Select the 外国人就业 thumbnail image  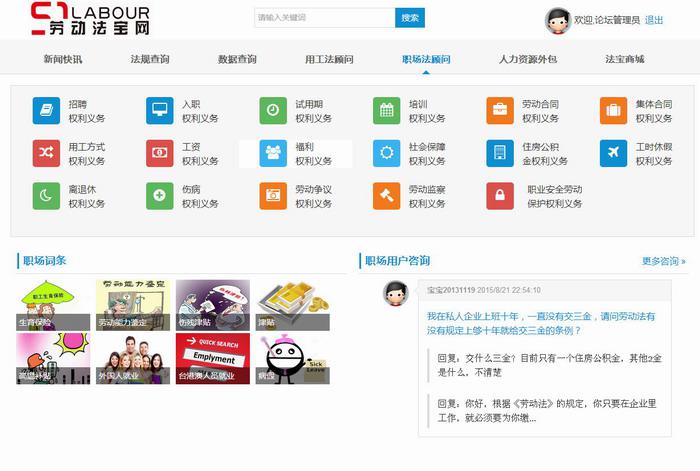click(x=132, y=358)
